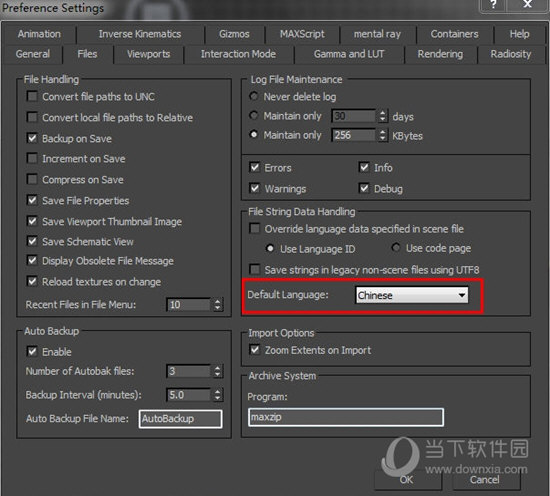Disable the Auto Backup Enable checkbox
Image resolution: width=550 pixels, height=496 pixels.
pyautogui.click(x=32, y=351)
